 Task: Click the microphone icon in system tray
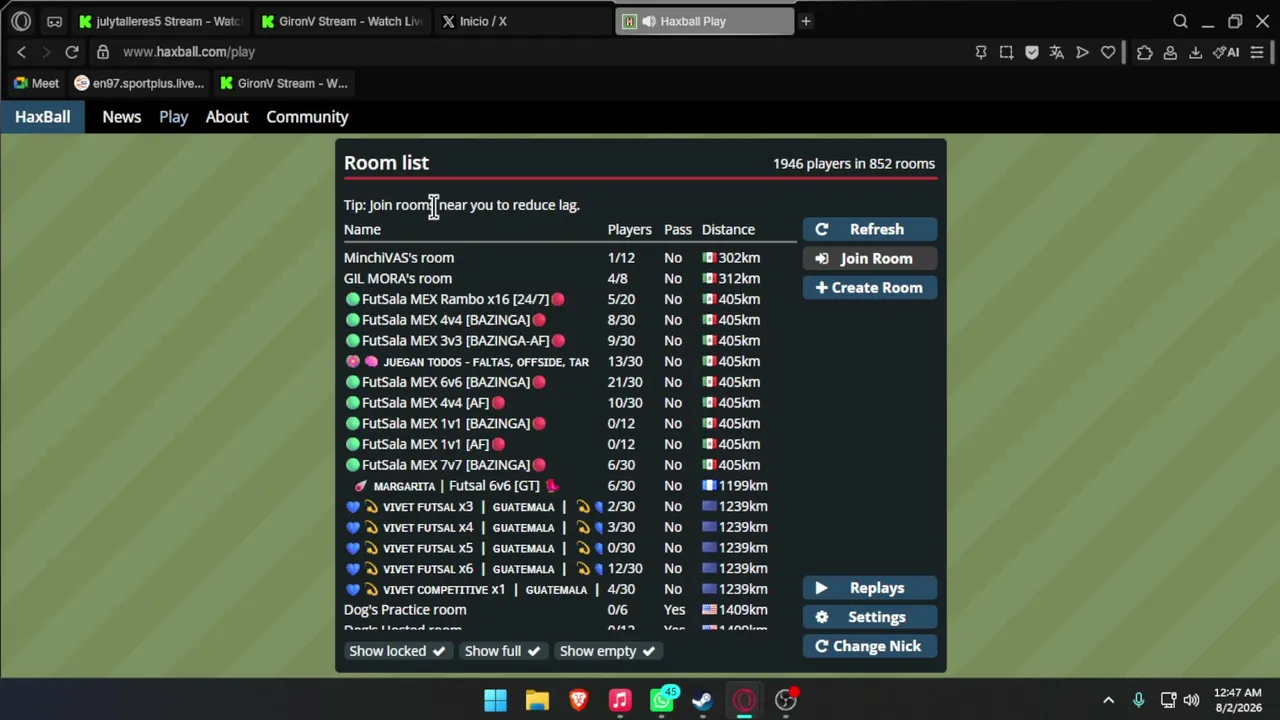[x=1138, y=700]
